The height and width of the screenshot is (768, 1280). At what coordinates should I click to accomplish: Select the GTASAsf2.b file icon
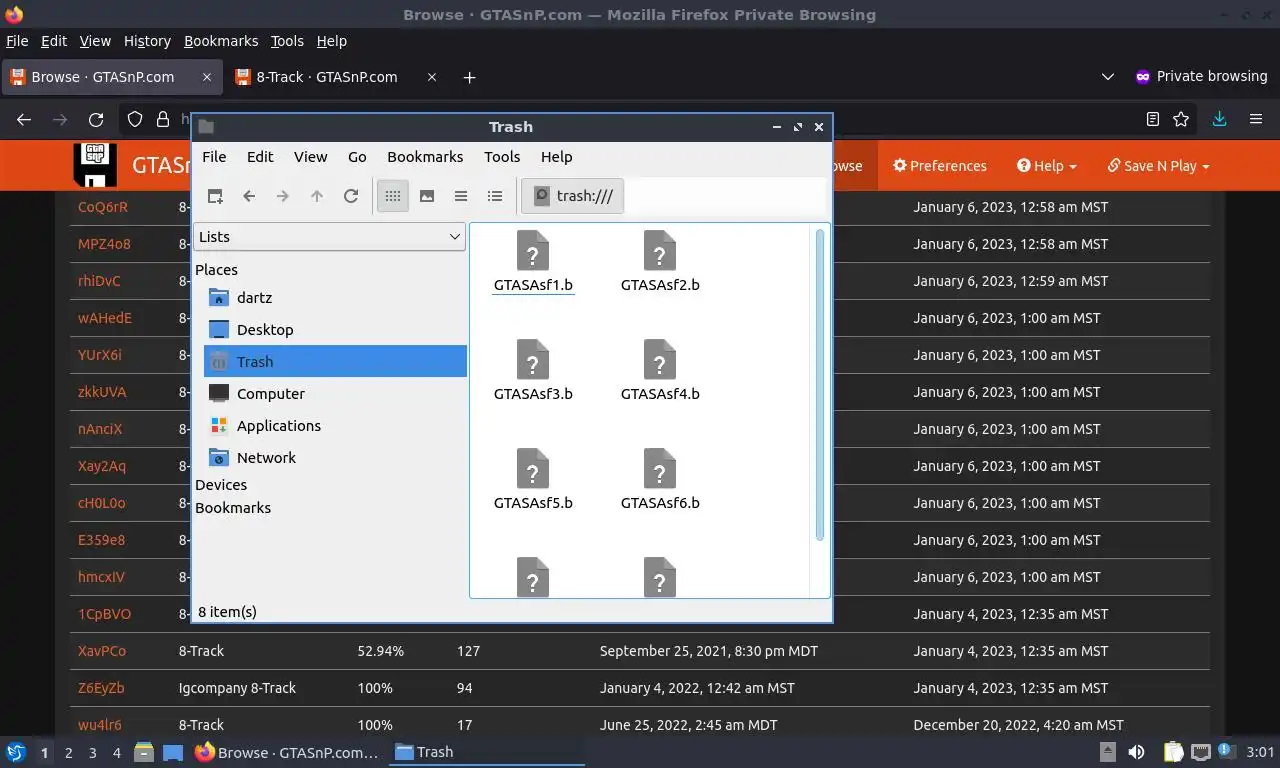[x=660, y=251]
